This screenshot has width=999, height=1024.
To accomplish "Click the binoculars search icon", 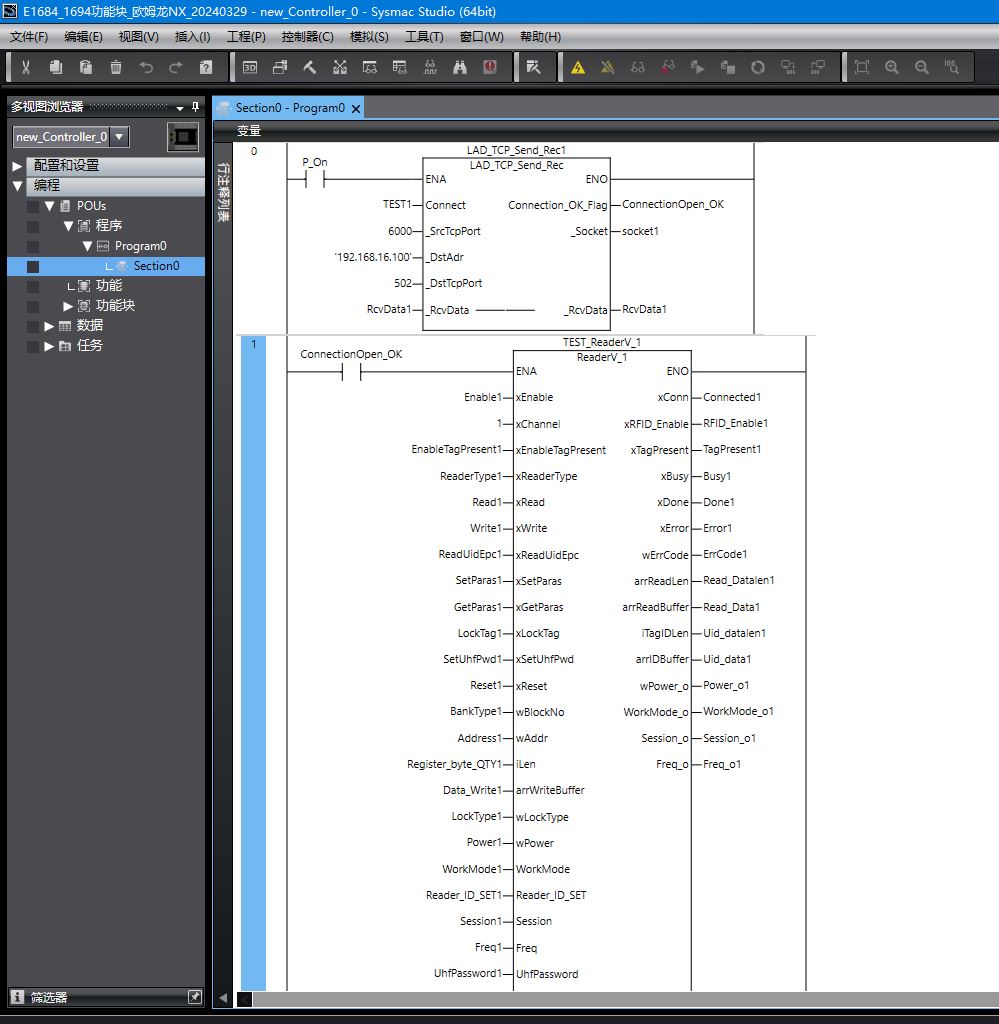I will [460, 67].
